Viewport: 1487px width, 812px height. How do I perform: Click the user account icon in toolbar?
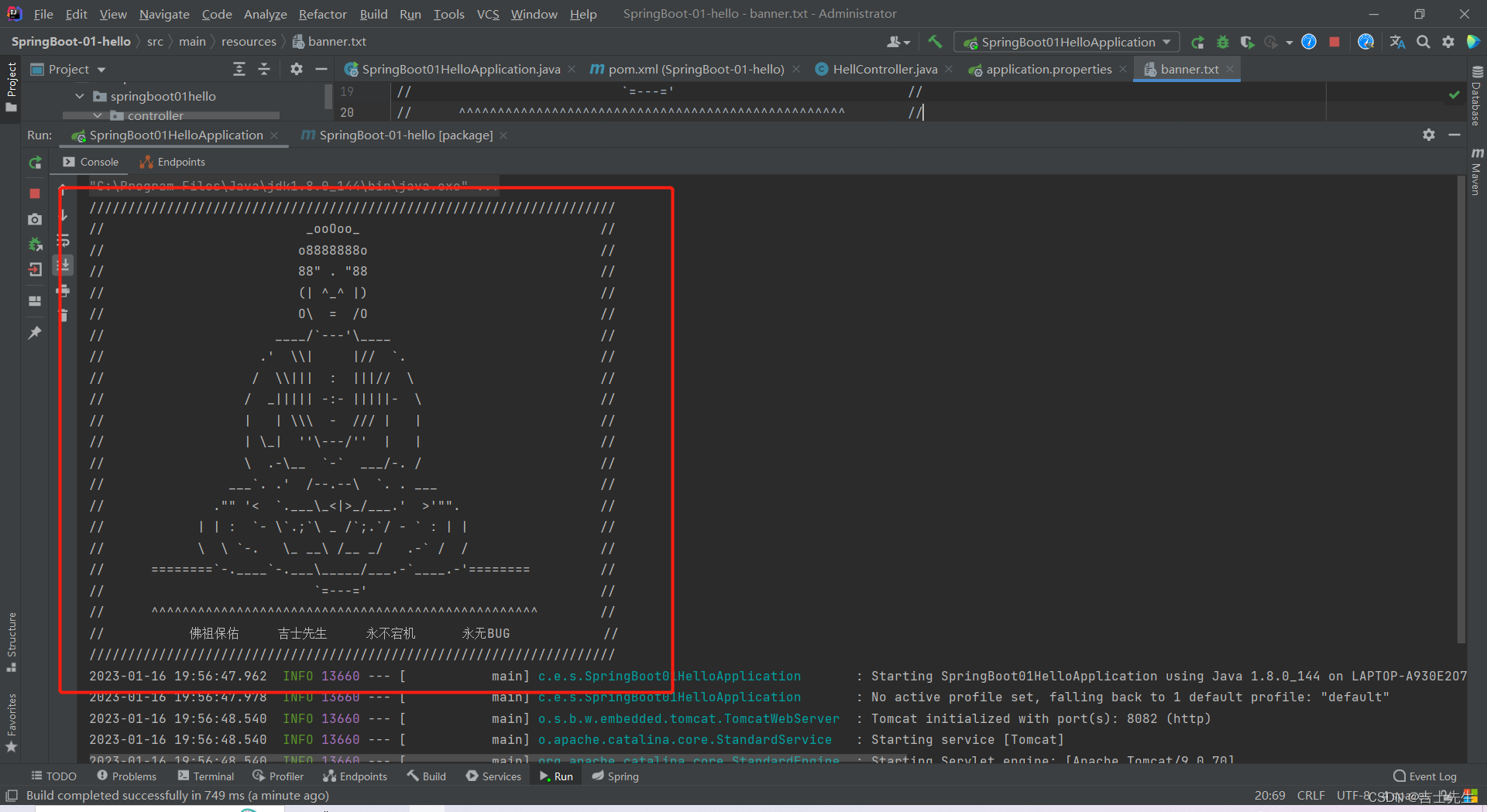click(x=898, y=42)
